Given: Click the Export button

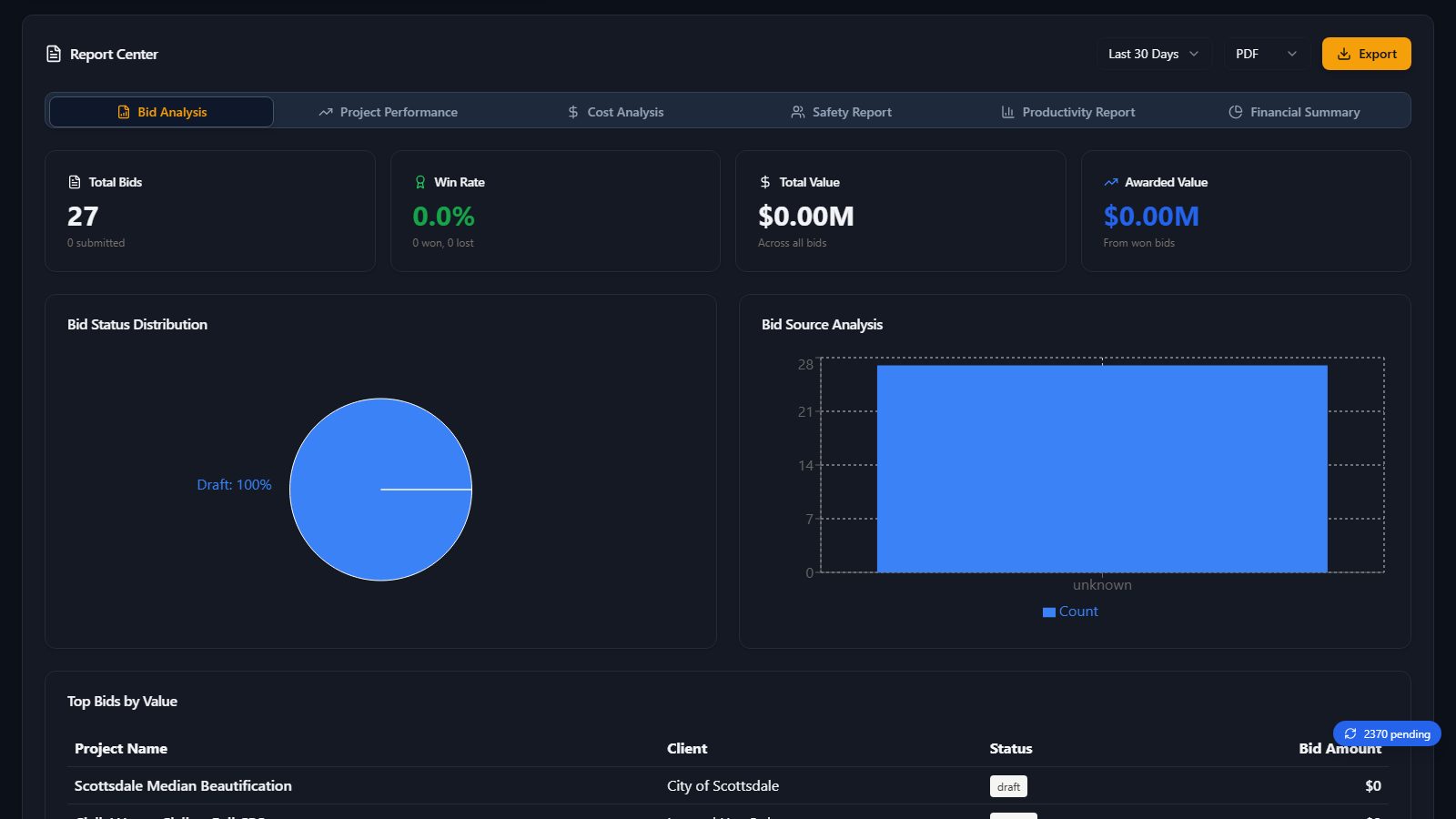Looking at the screenshot, I should (1366, 54).
